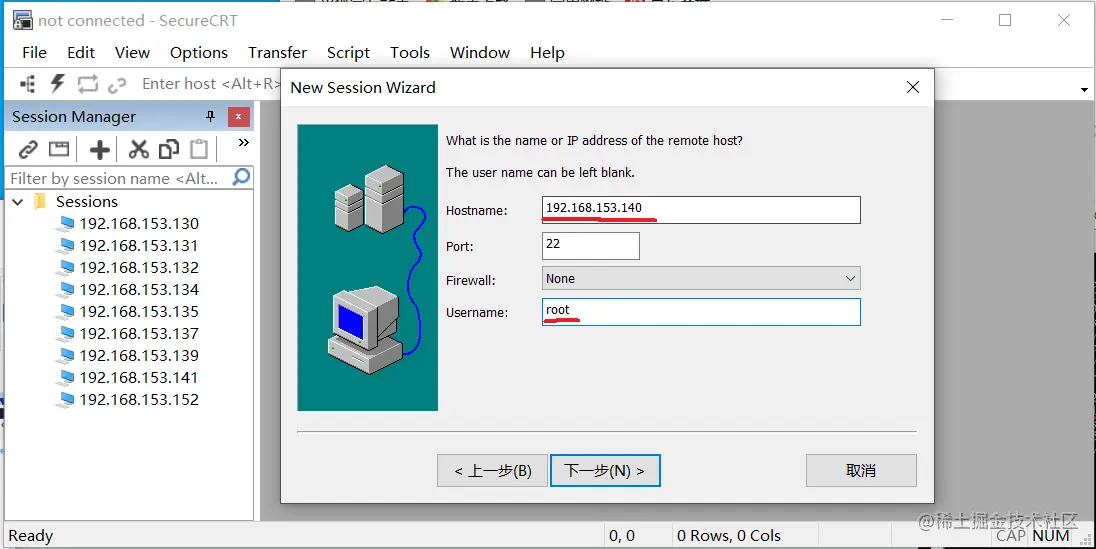1096x549 pixels.
Task: Click the CAP status bar indicator
Action: [x=1011, y=536]
